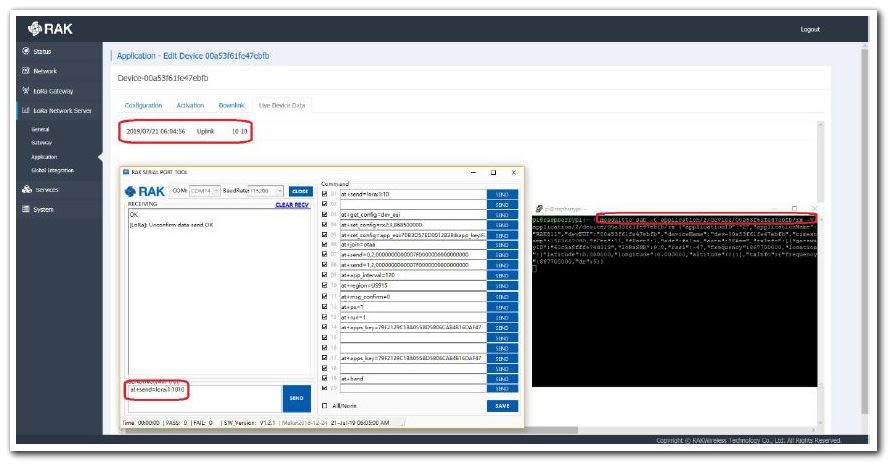Select the LoRa Gateway antenna icon

pos(26,91)
